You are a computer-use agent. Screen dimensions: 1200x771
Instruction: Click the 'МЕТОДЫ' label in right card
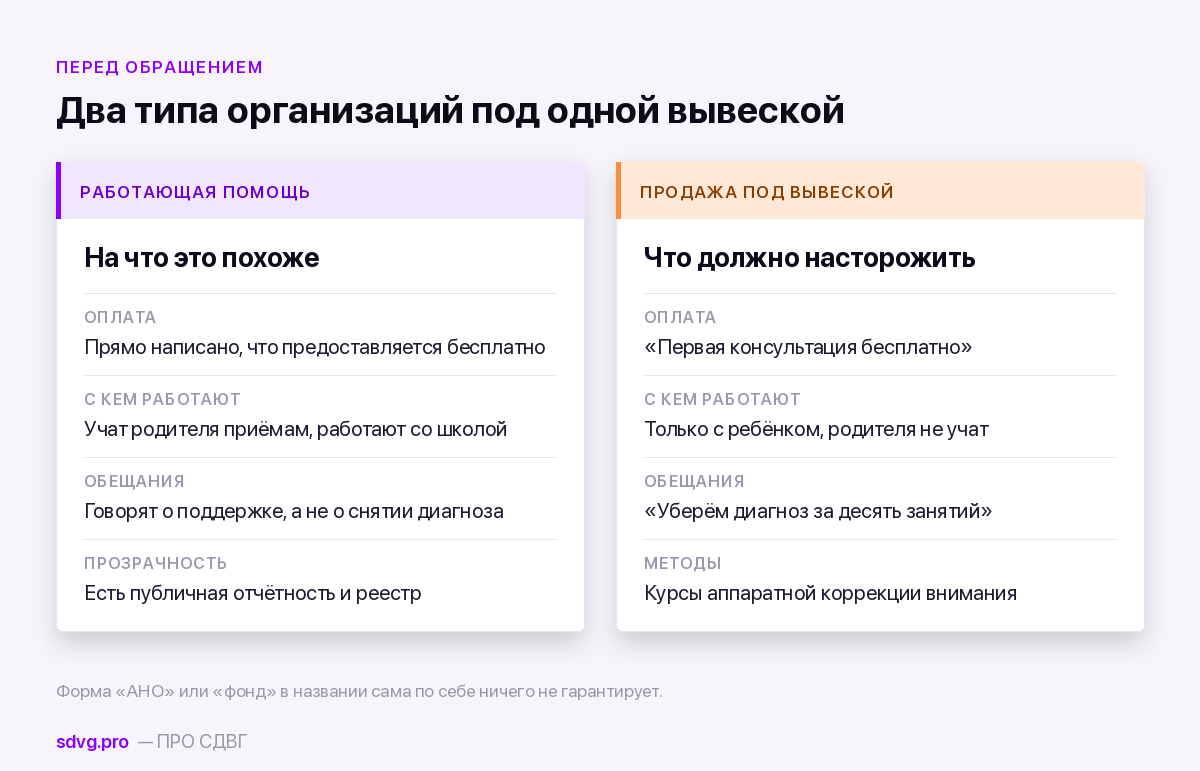pyautogui.click(x=683, y=563)
